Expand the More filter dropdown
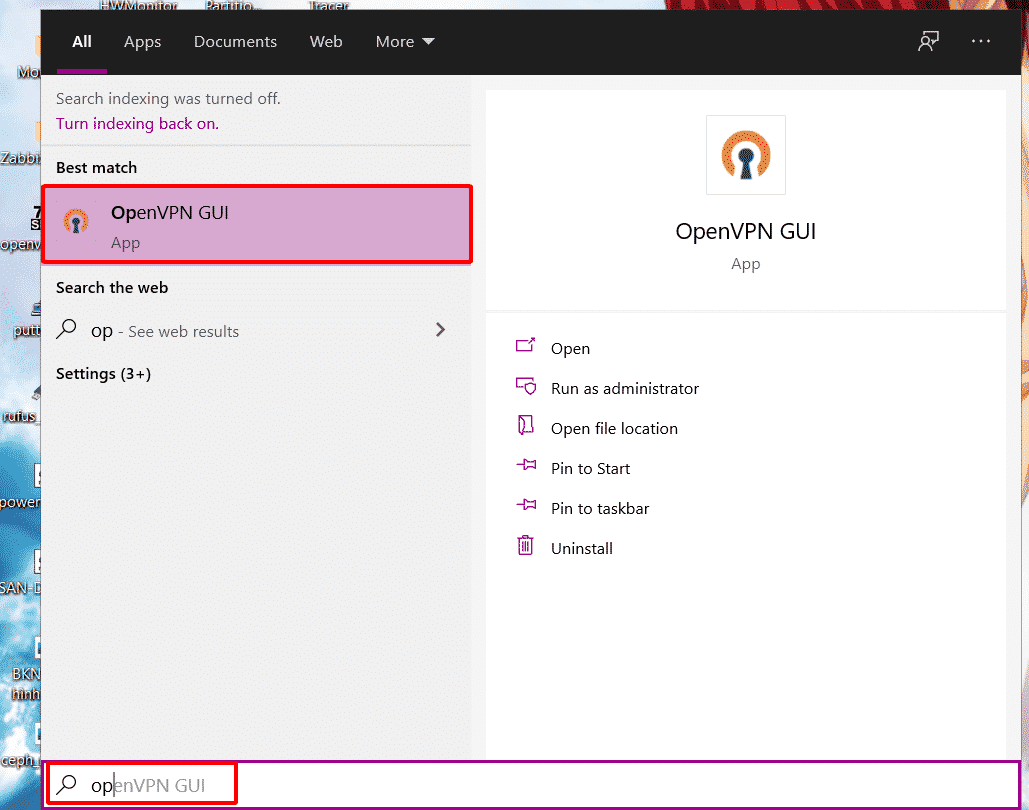This screenshot has width=1029, height=810. (405, 42)
